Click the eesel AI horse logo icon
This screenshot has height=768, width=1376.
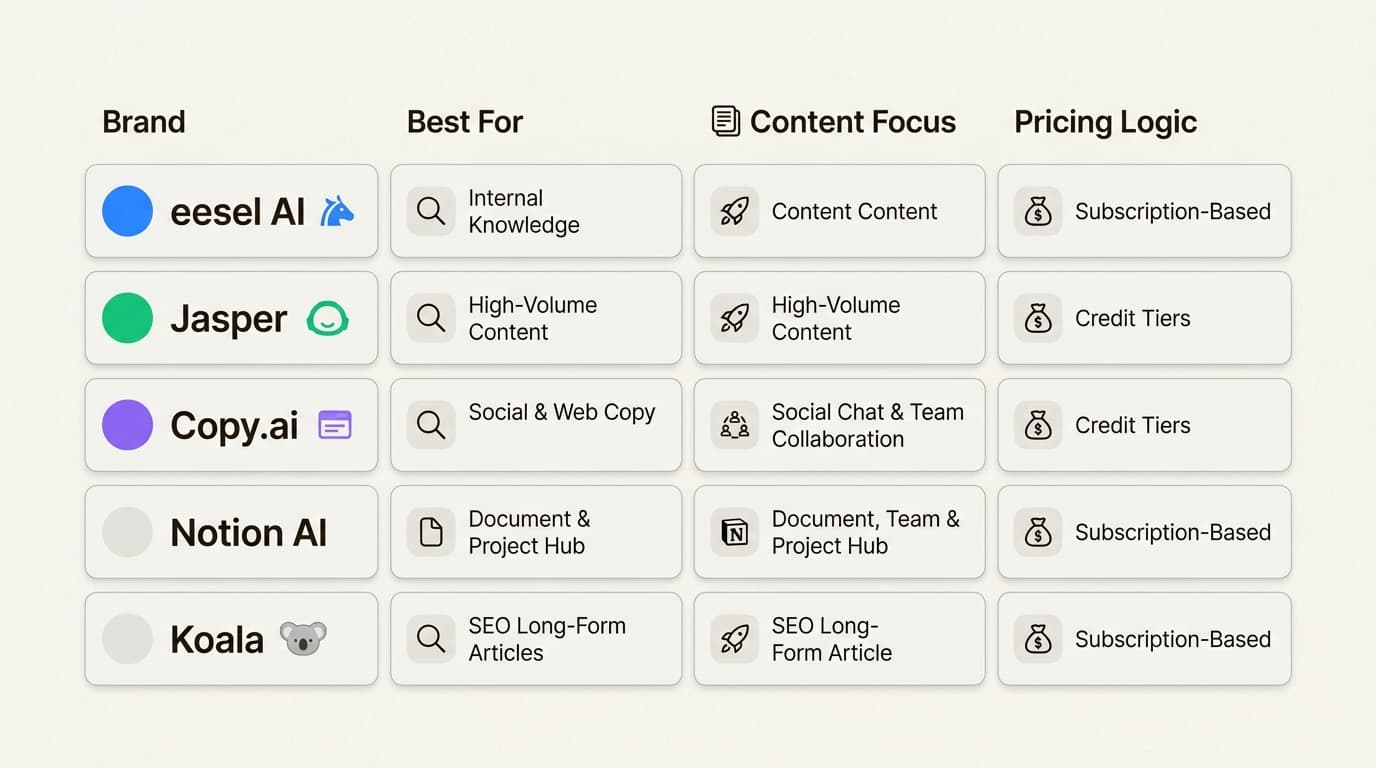pos(337,211)
